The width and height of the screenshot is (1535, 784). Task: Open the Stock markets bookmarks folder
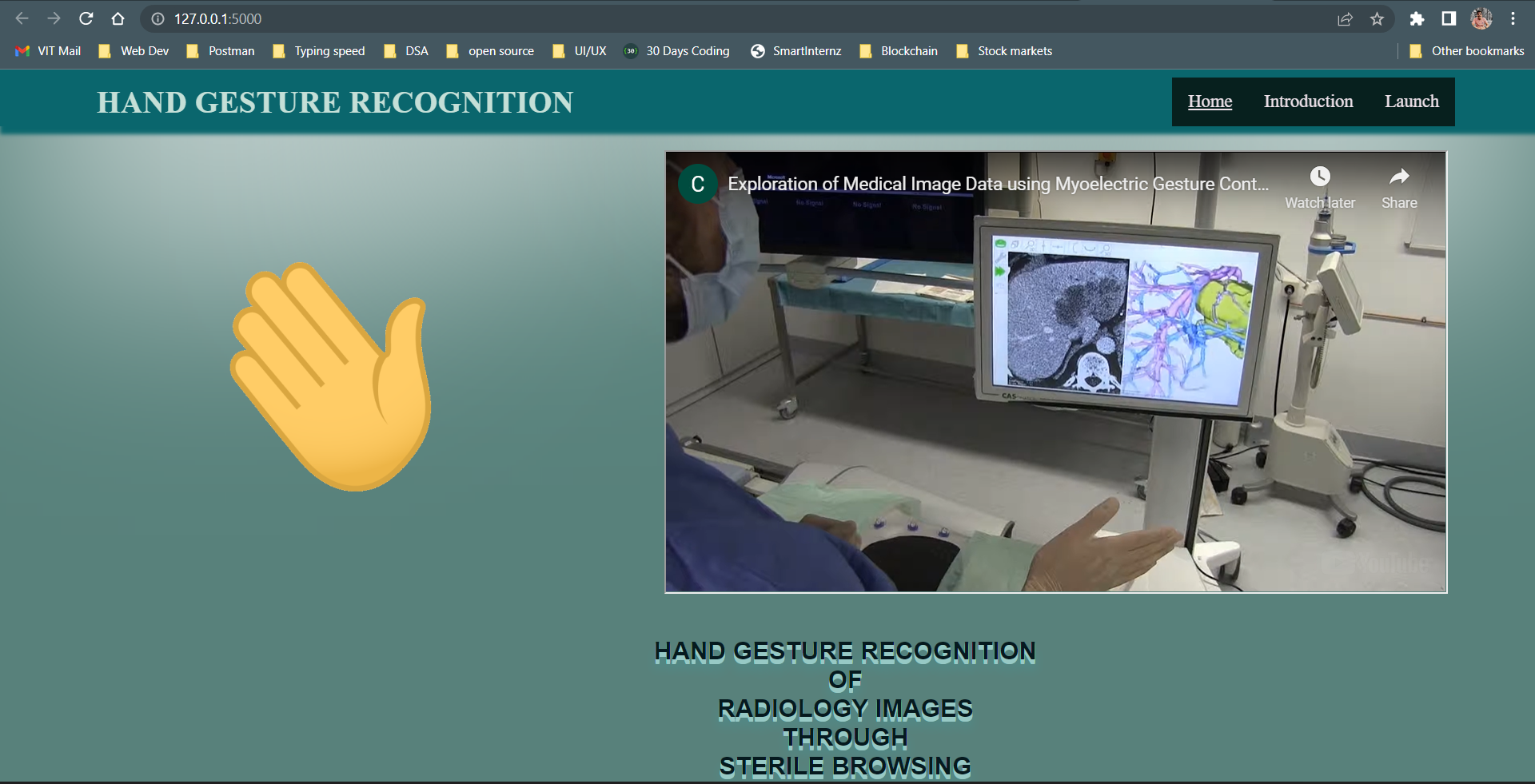(1005, 51)
